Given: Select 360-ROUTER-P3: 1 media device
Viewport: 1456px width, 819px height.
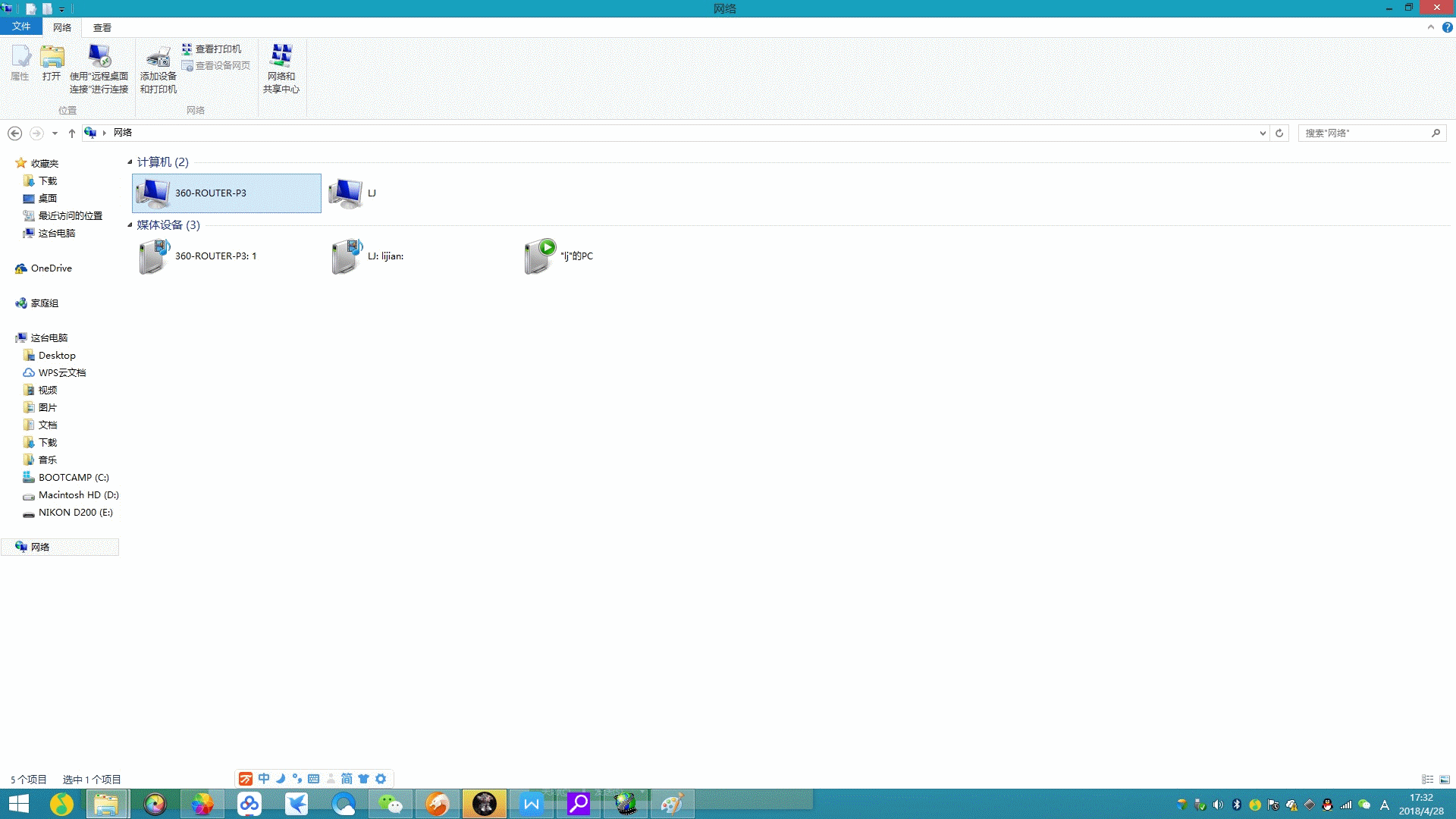Looking at the screenshot, I should (199, 256).
